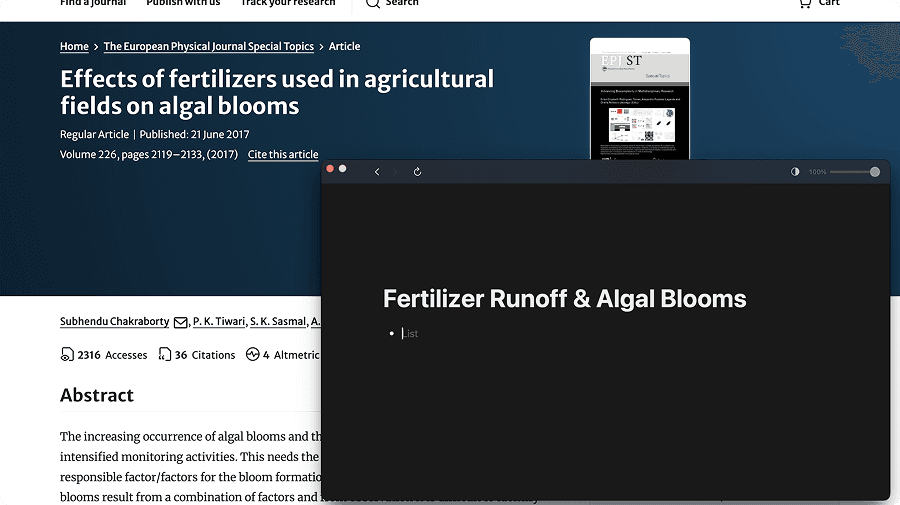Click 'Published: 21 June 2017' text
Image resolution: width=900 pixels, height=505 pixels.
pos(195,134)
